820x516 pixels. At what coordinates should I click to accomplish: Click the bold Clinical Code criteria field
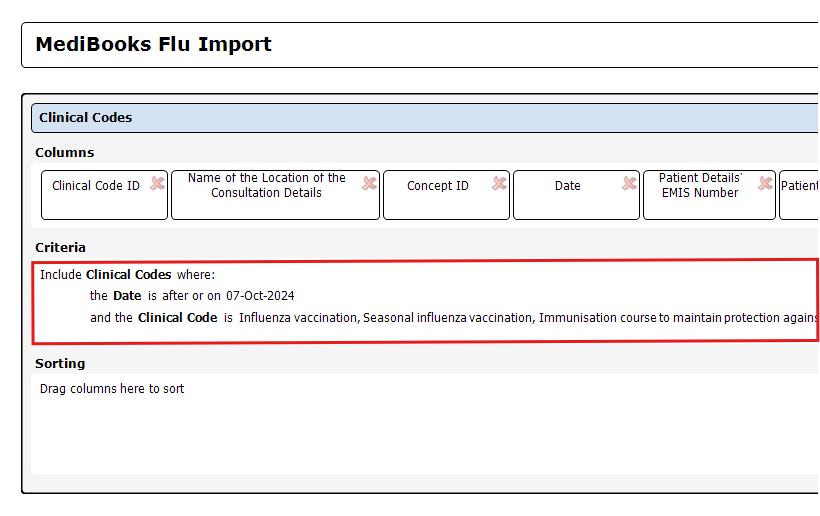point(177,318)
